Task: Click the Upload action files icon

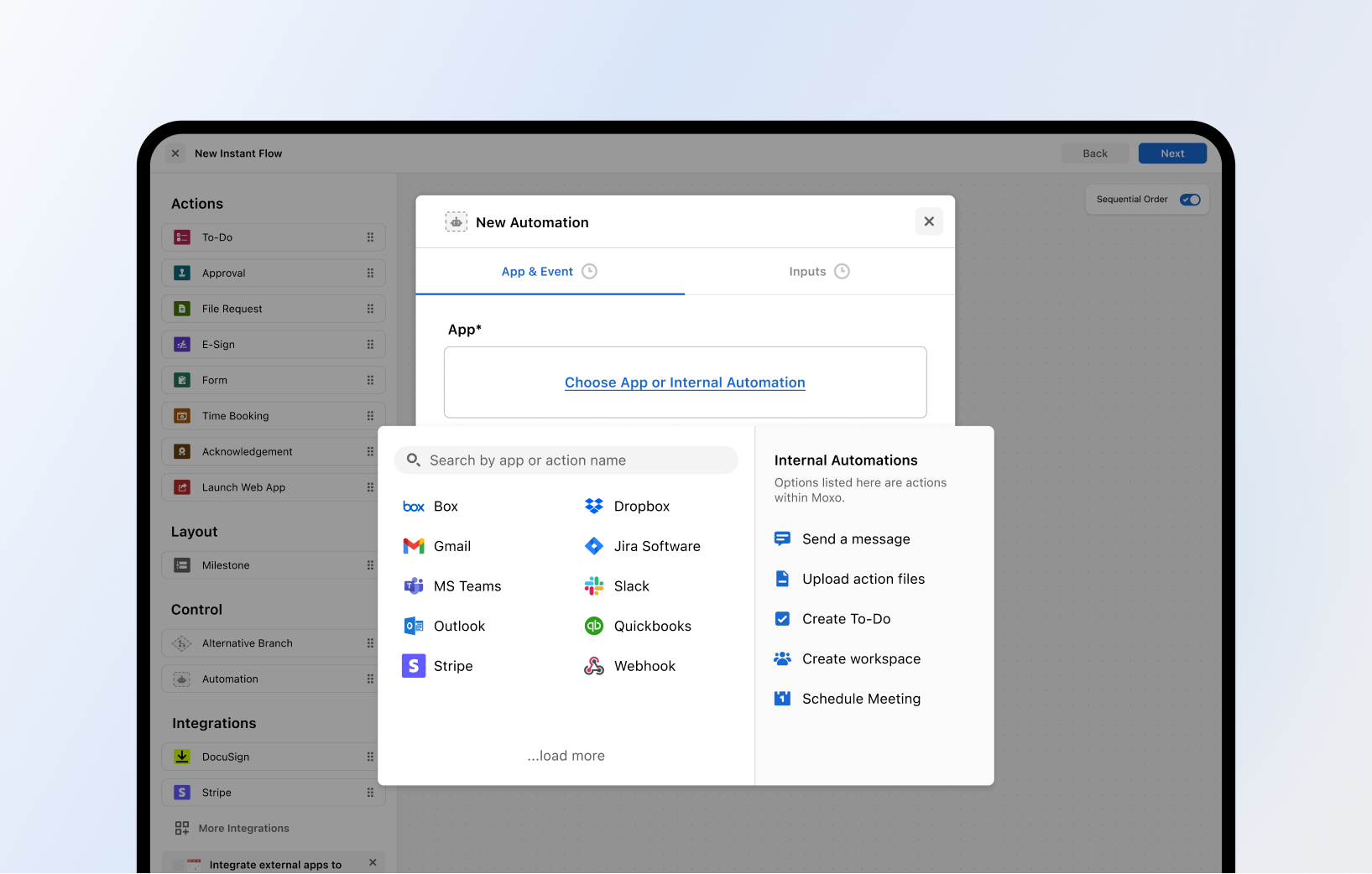Action: (x=782, y=579)
